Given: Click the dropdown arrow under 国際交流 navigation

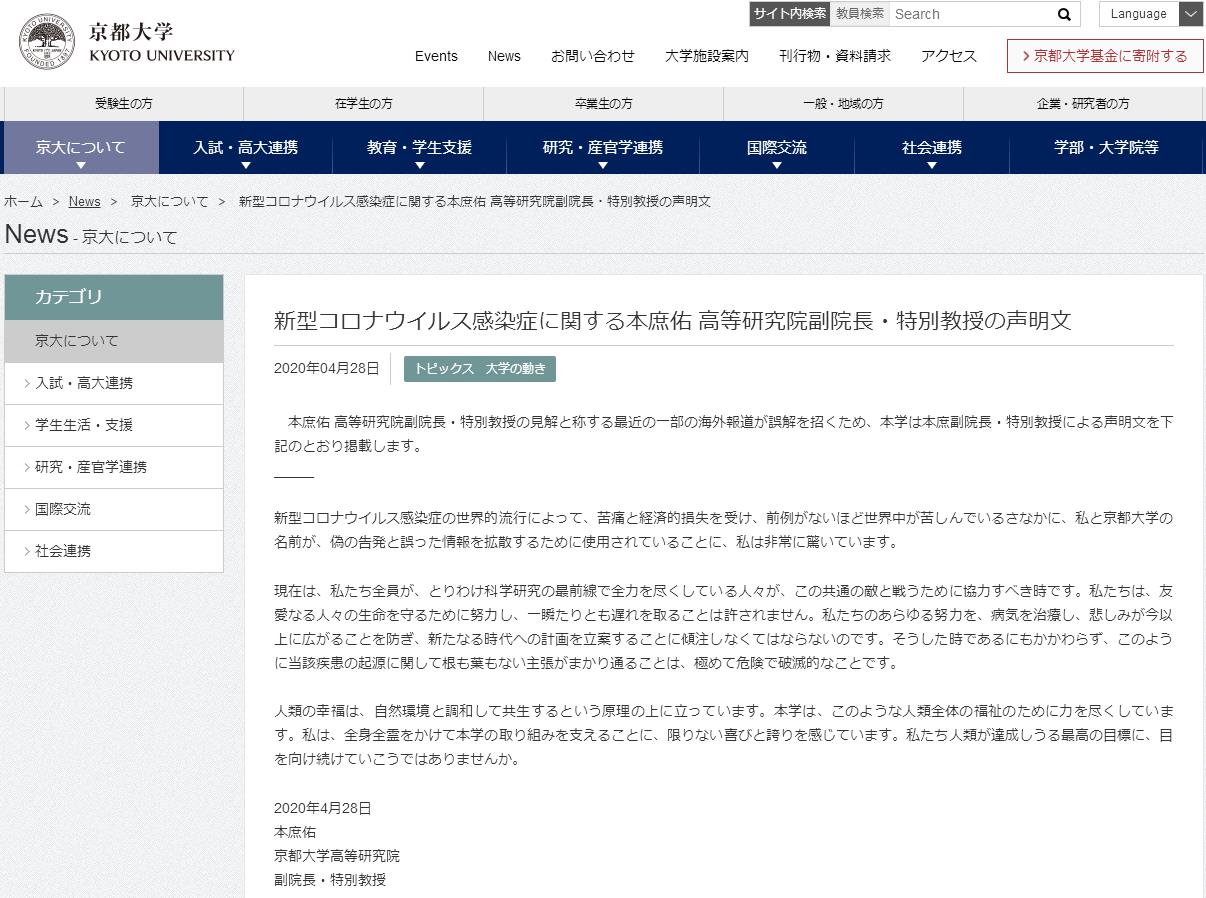Looking at the screenshot, I should point(777,164).
